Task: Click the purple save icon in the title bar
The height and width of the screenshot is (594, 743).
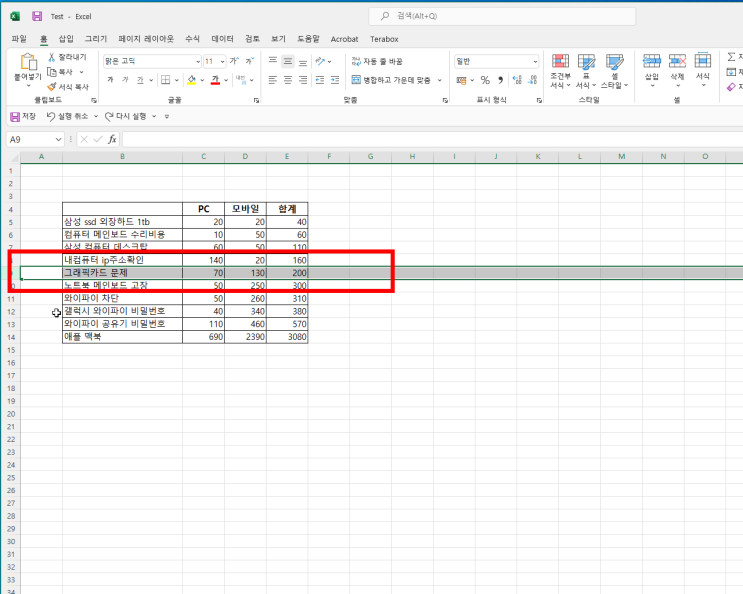Action: (x=37, y=16)
